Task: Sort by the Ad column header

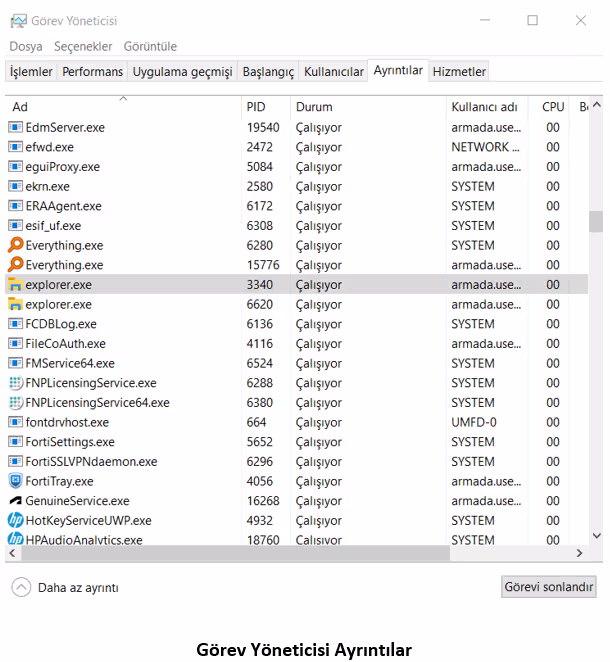Action: 123,107
